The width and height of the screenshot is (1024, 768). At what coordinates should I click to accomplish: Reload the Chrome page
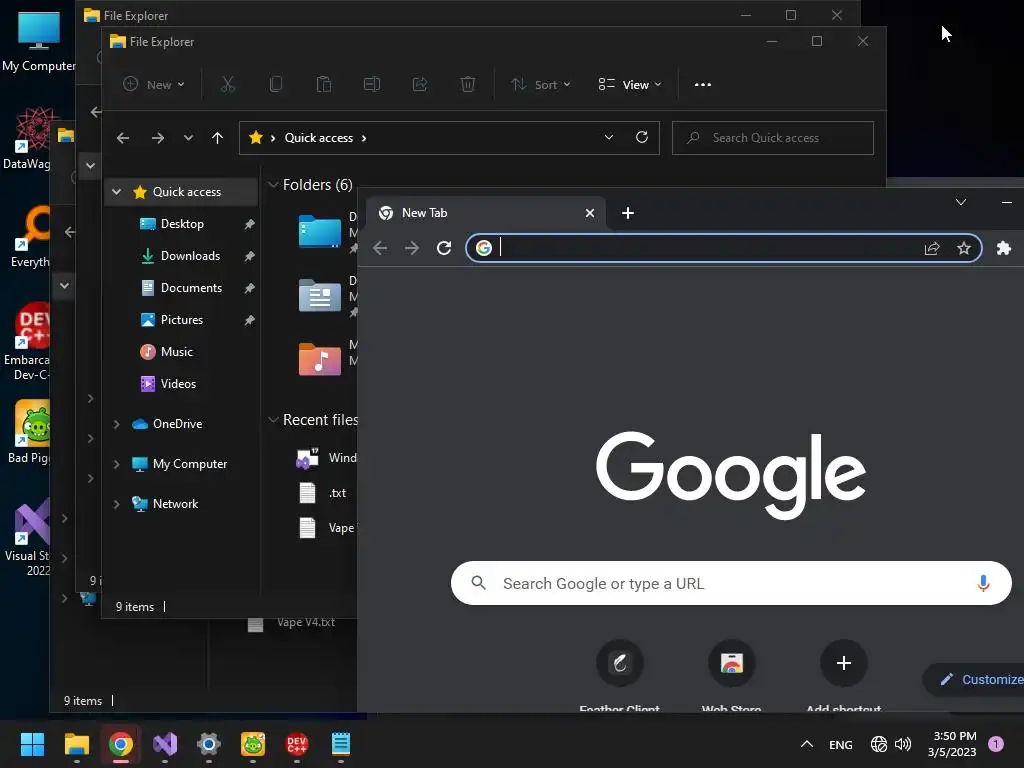coord(444,248)
